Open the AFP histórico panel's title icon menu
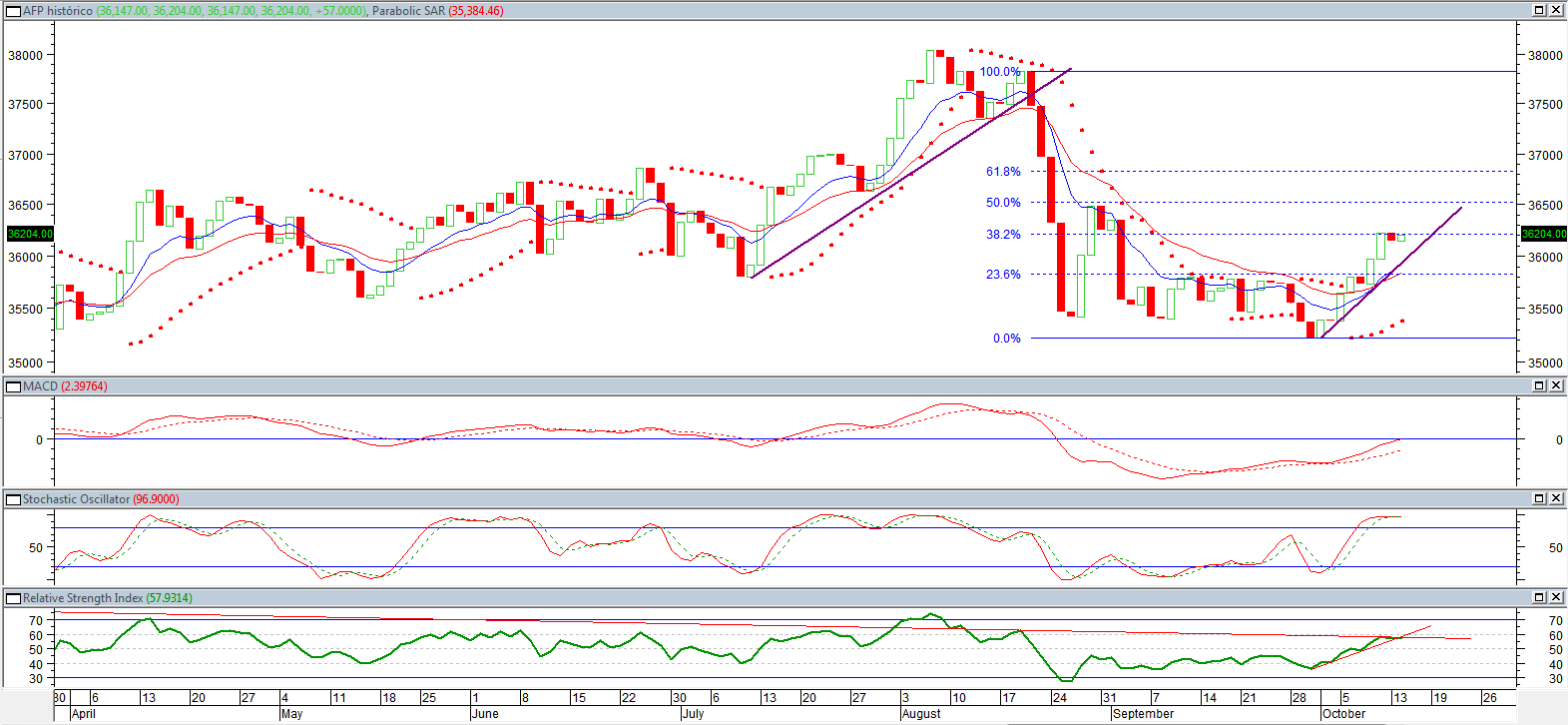This screenshot has width=1568, height=725. point(14,11)
